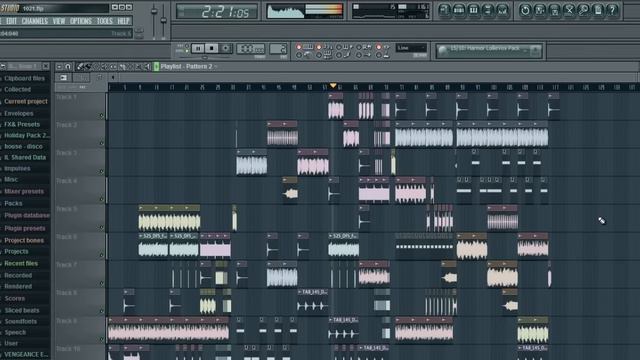Select the Playlist Playback speaker tool
The height and width of the screenshot is (360, 640).
147,67
